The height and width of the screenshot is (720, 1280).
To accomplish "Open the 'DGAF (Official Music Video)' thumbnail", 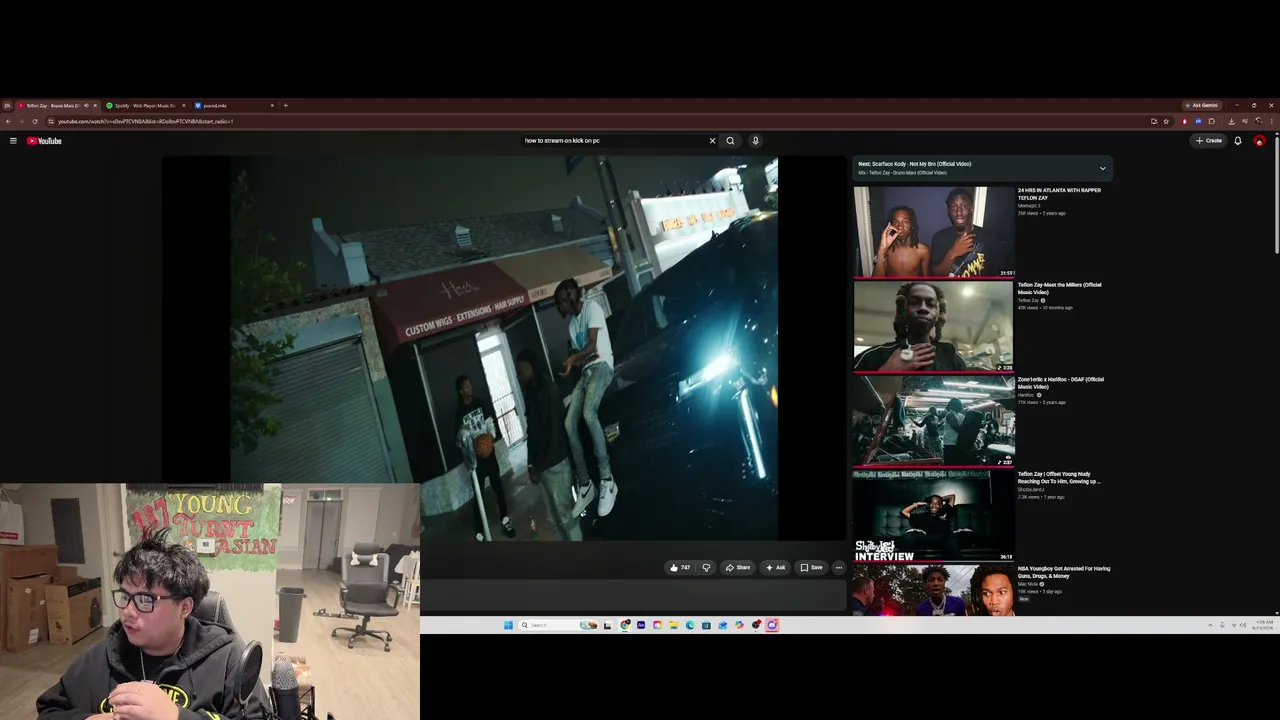I will click(x=934, y=421).
